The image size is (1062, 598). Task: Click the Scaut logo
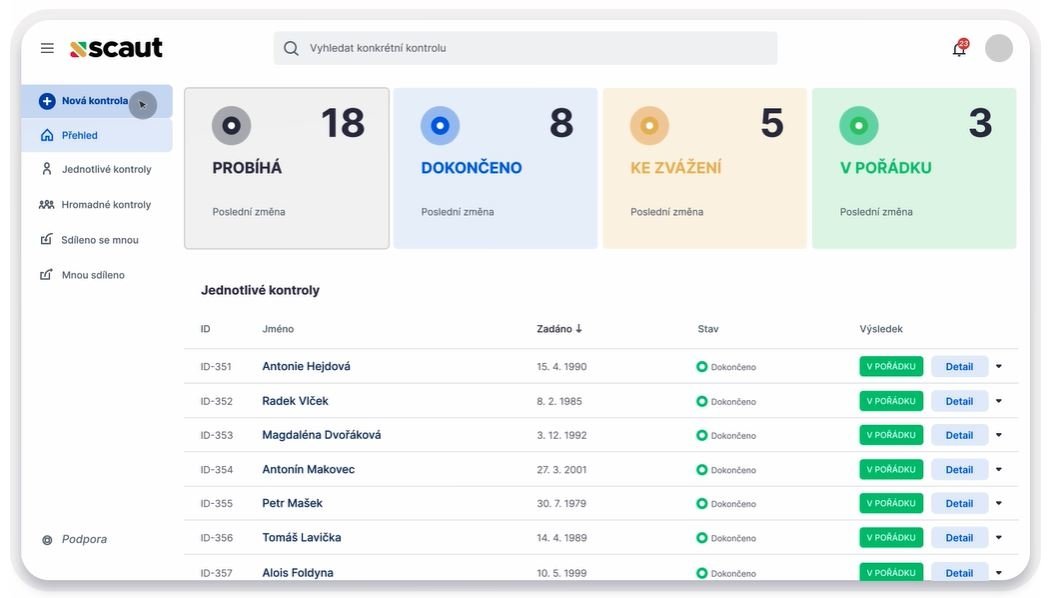click(116, 48)
